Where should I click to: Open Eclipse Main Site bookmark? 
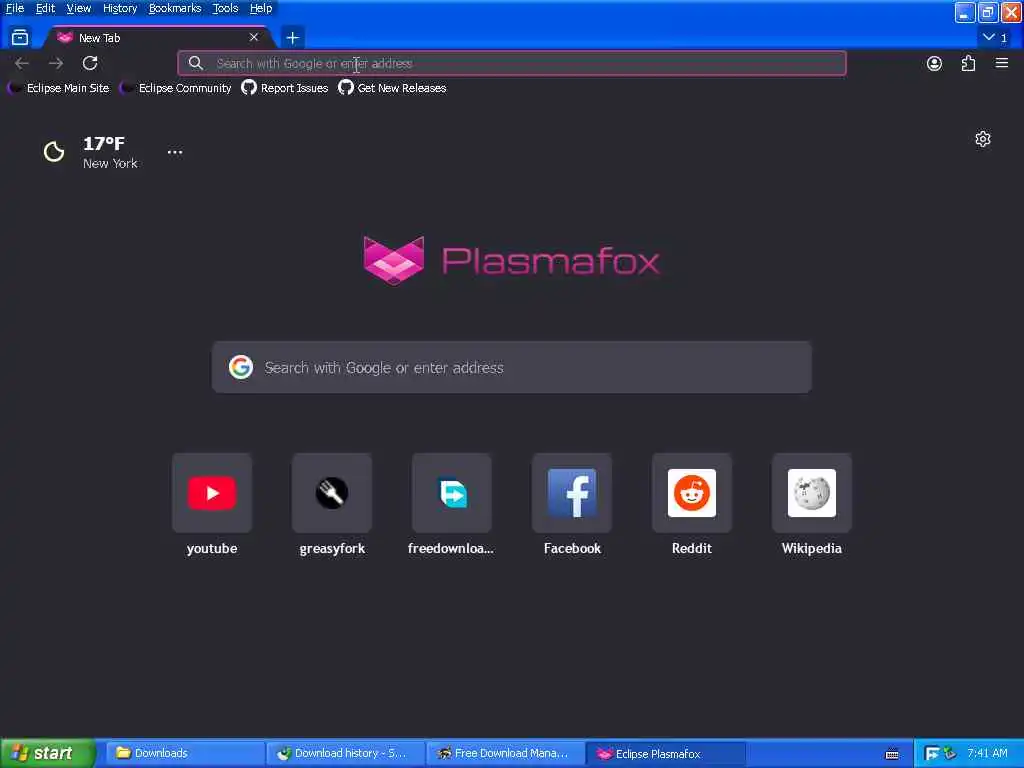[x=59, y=88]
